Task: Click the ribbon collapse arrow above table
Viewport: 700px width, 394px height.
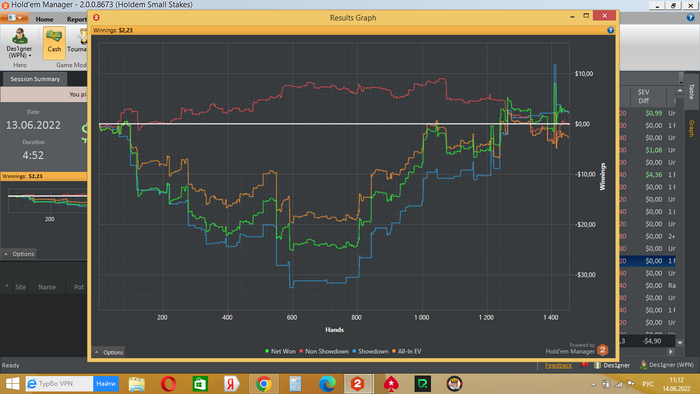Action: pyautogui.click(x=681, y=79)
